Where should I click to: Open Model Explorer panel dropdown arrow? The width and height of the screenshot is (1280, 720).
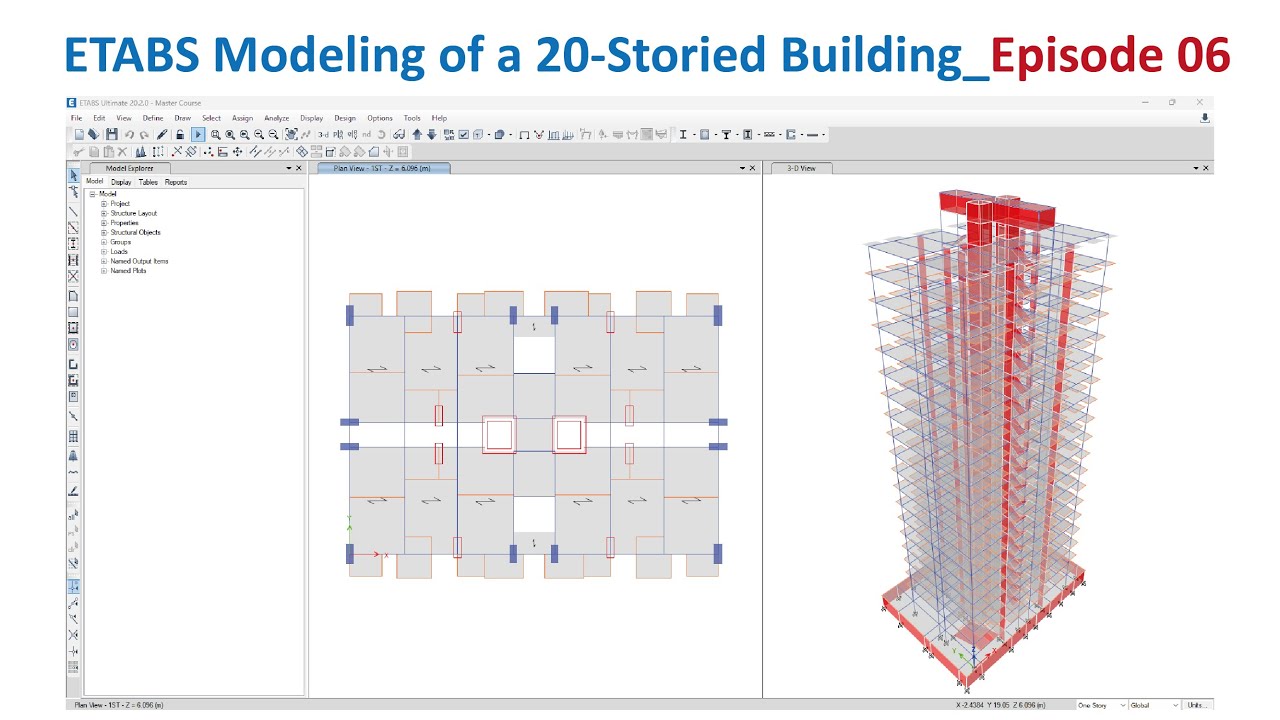pyautogui.click(x=289, y=168)
